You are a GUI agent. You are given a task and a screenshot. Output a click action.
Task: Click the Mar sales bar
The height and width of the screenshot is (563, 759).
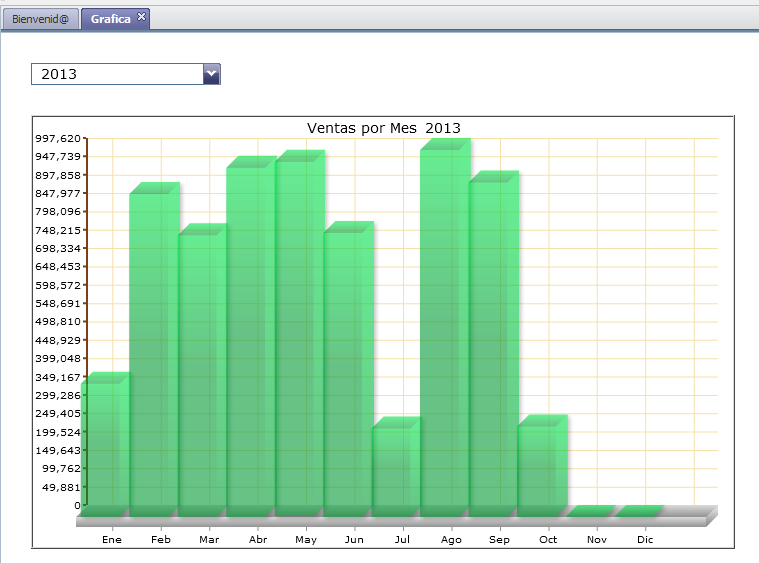click(x=200, y=372)
